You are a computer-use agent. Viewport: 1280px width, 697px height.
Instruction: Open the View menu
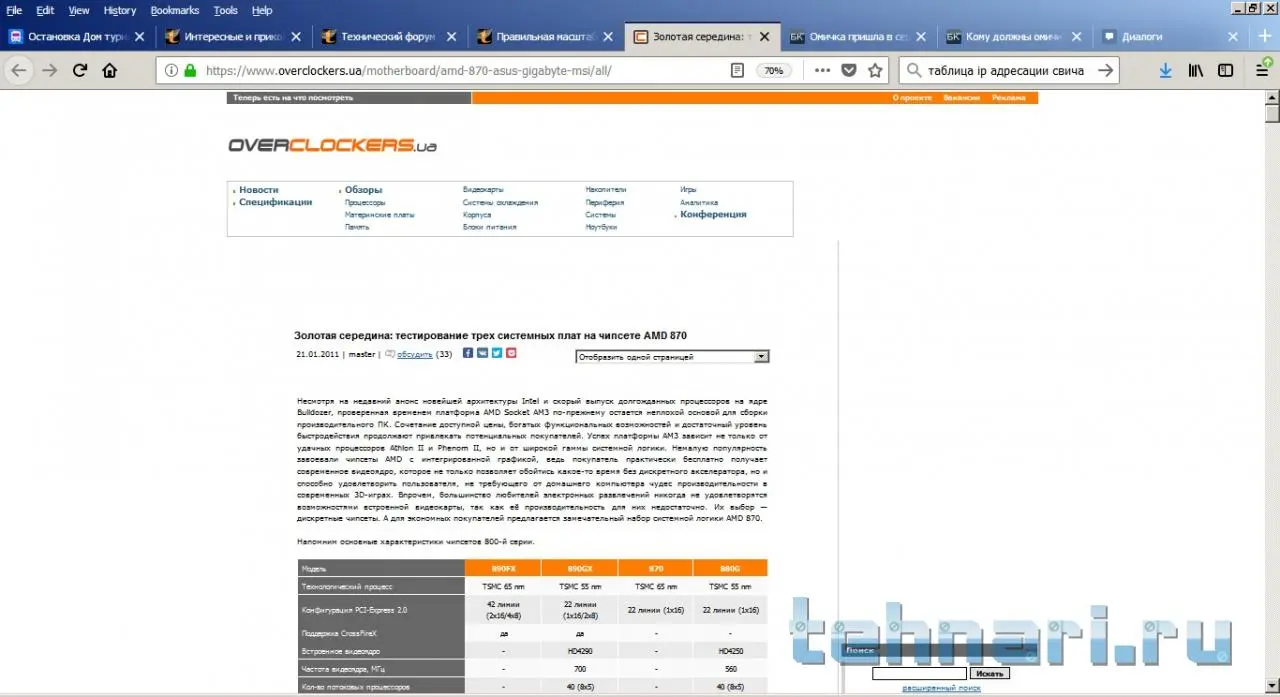point(79,10)
